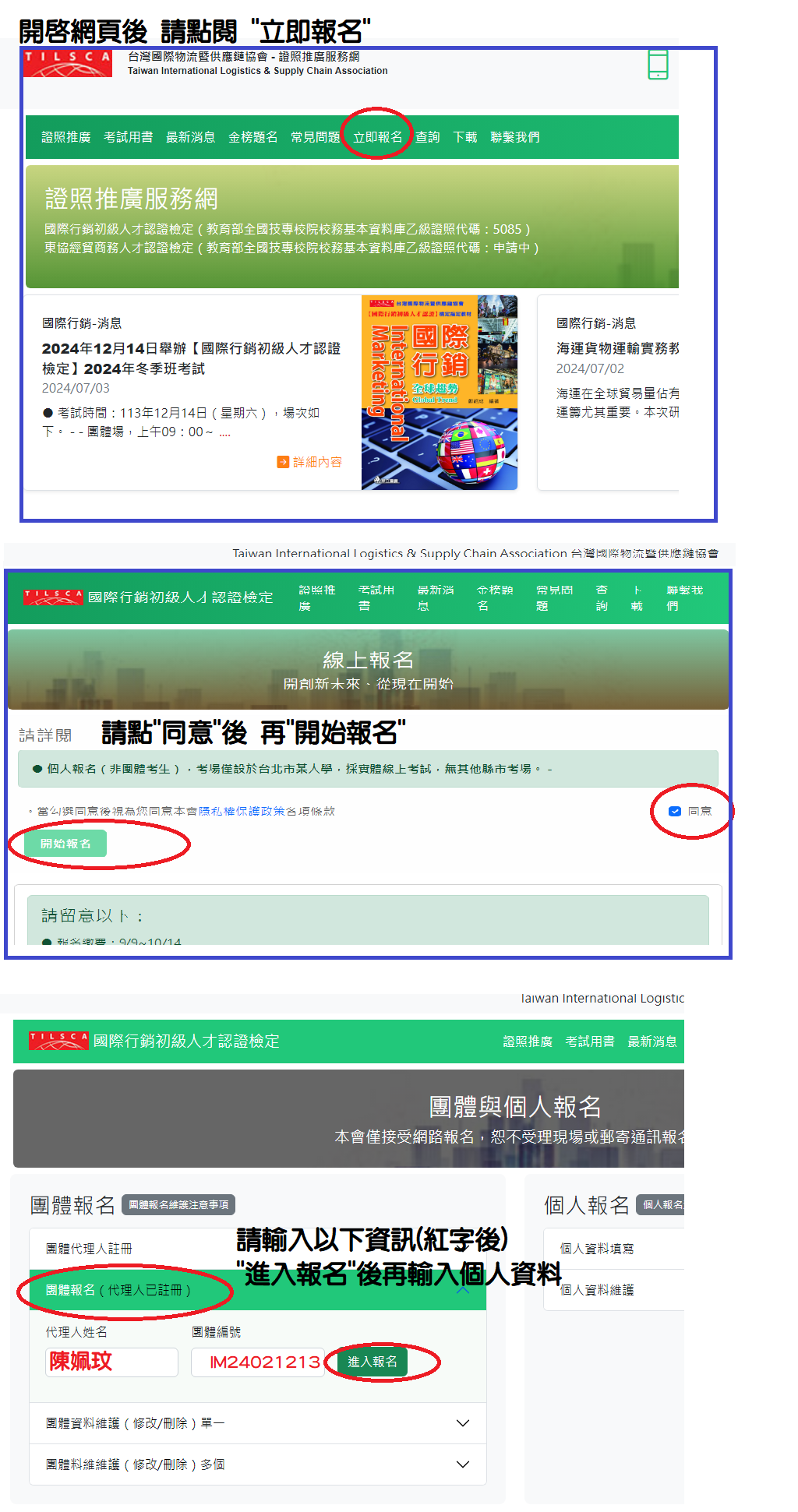
Task: Click the 國際行銷初級人才認證檢定 title on the 團體與個人報名 page
Action: click(x=186, y=1041)
